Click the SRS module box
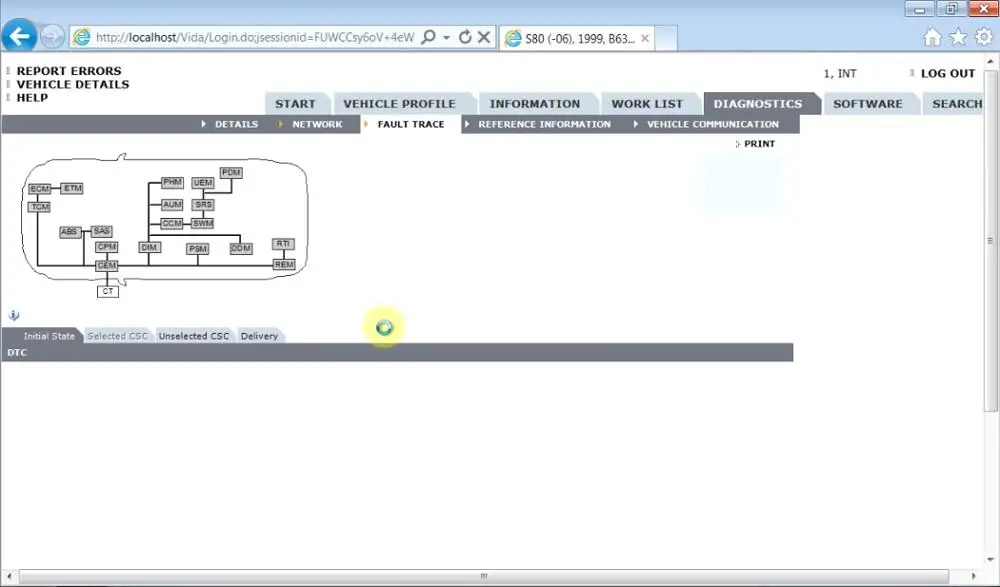 [x=203, y=205]
